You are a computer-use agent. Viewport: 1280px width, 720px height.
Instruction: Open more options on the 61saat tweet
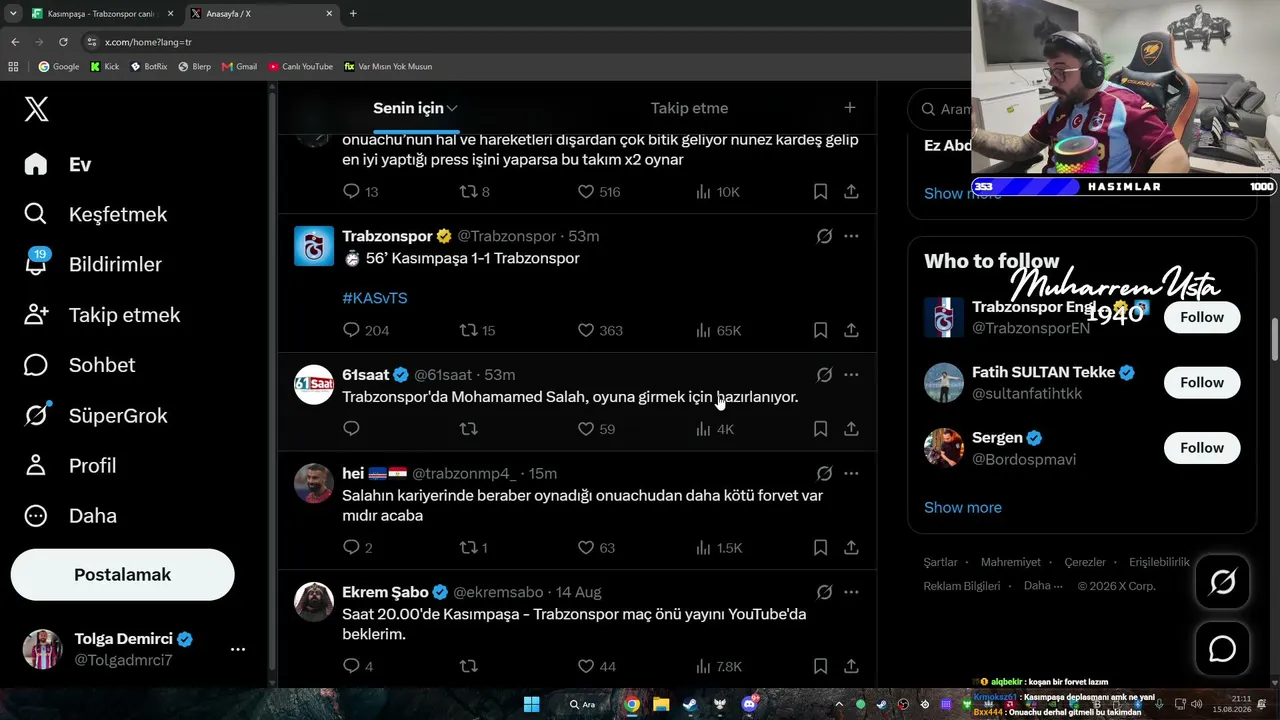[851, 375]
